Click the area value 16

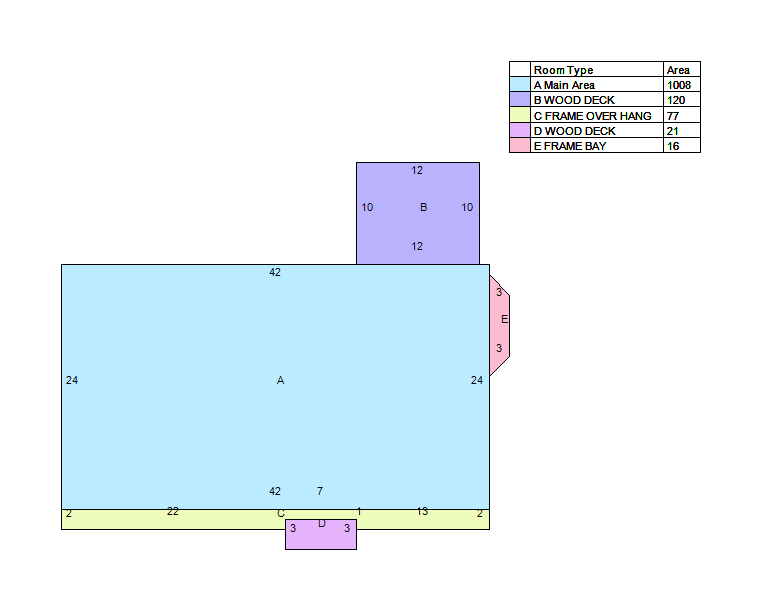(x=673, y=146)
